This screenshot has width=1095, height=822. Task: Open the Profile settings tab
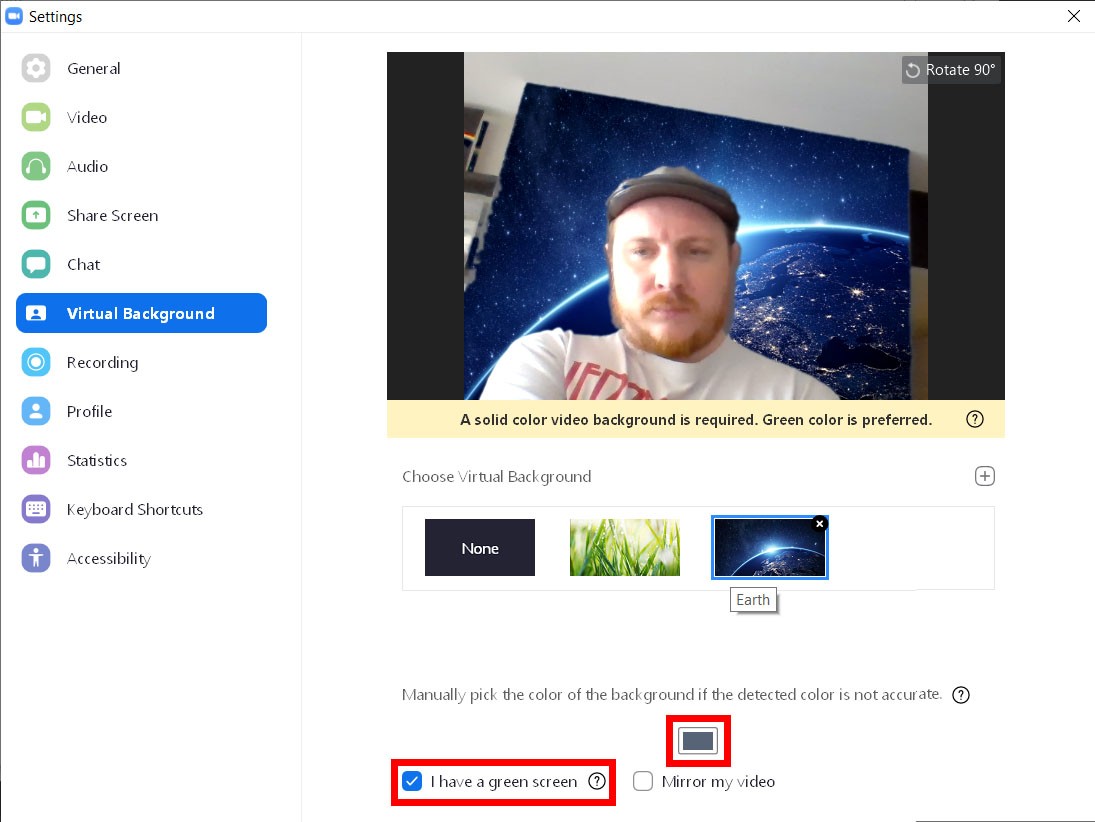pyautogui.click(x=89, y=411)
